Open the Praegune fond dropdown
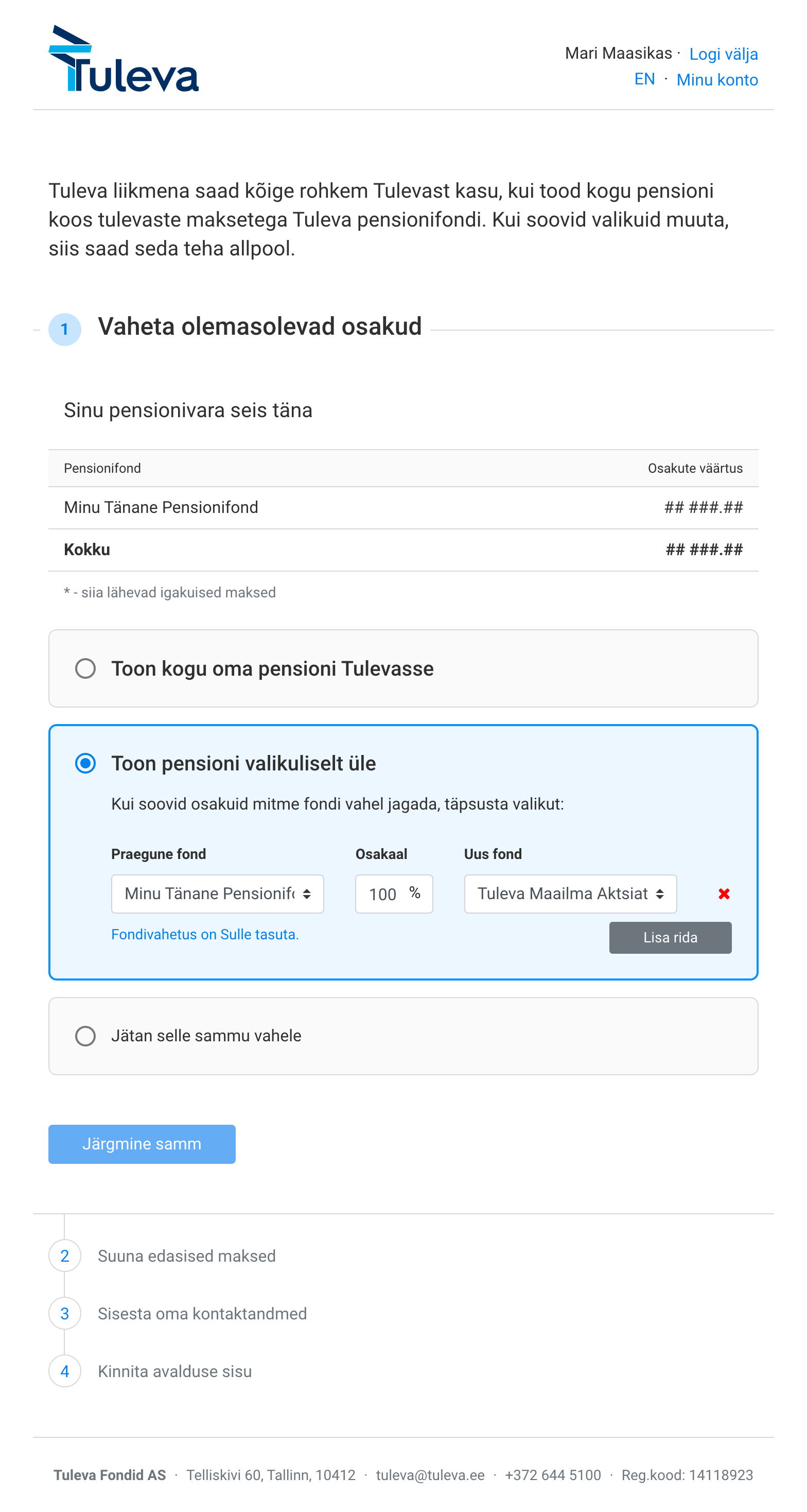The width and height of the screenshot is (807, 1512). pyautogui.click(x=218, y=894)
